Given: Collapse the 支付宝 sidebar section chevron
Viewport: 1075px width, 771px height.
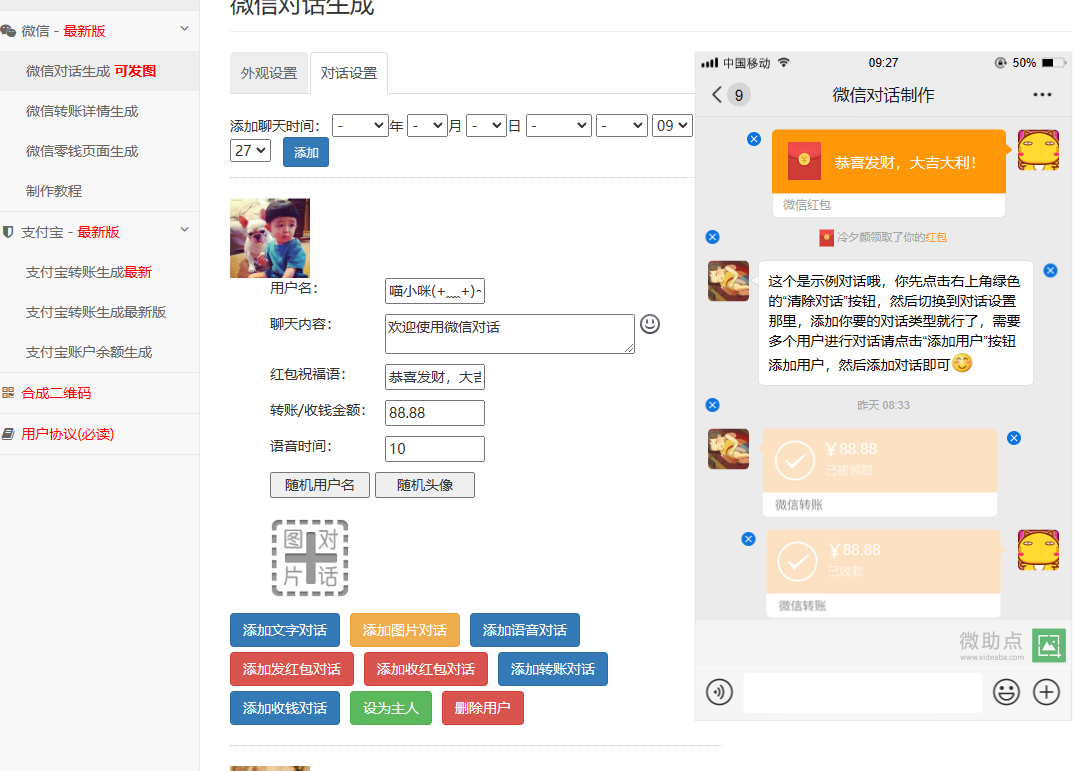Looking at the screenshot, I should pos(184,230).
